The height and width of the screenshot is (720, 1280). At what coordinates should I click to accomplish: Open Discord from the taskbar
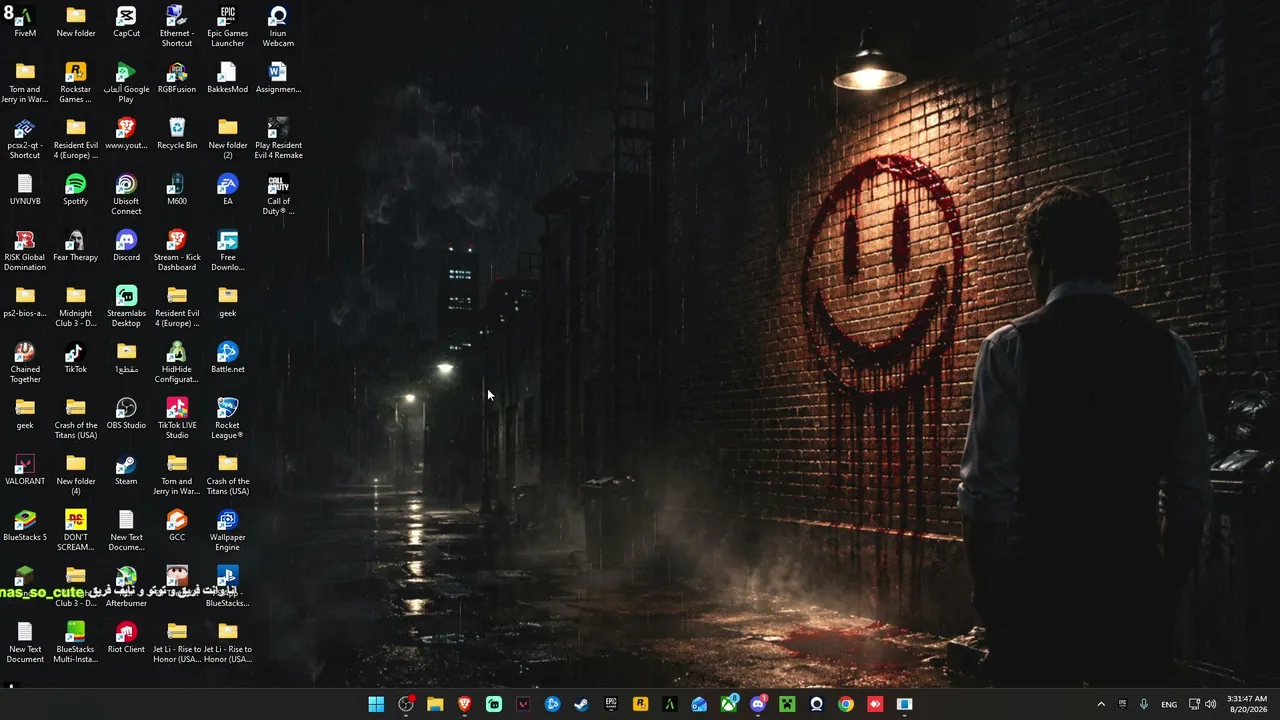(758, 704)
